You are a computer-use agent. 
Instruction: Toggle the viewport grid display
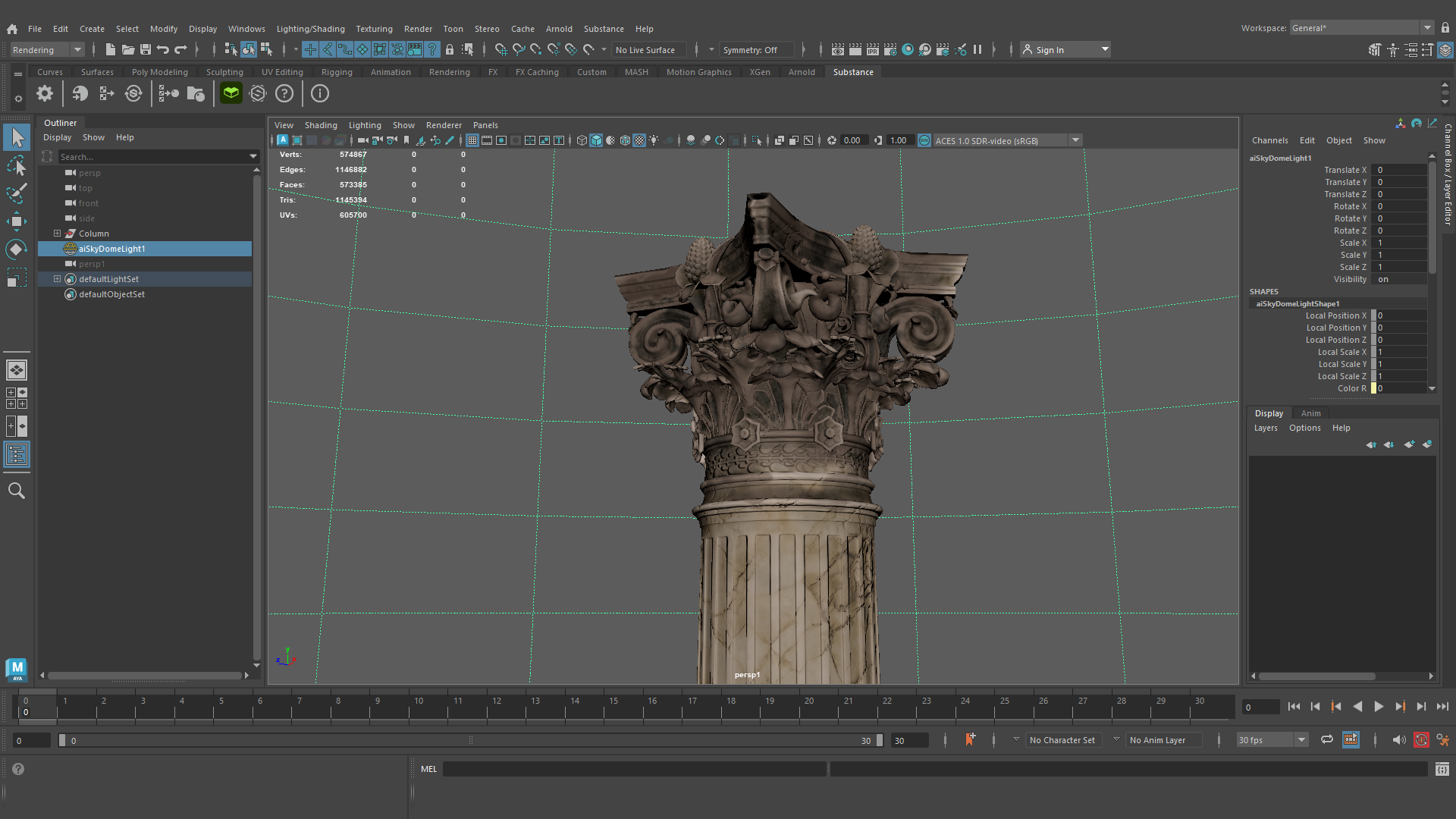(x=472, y=140)
